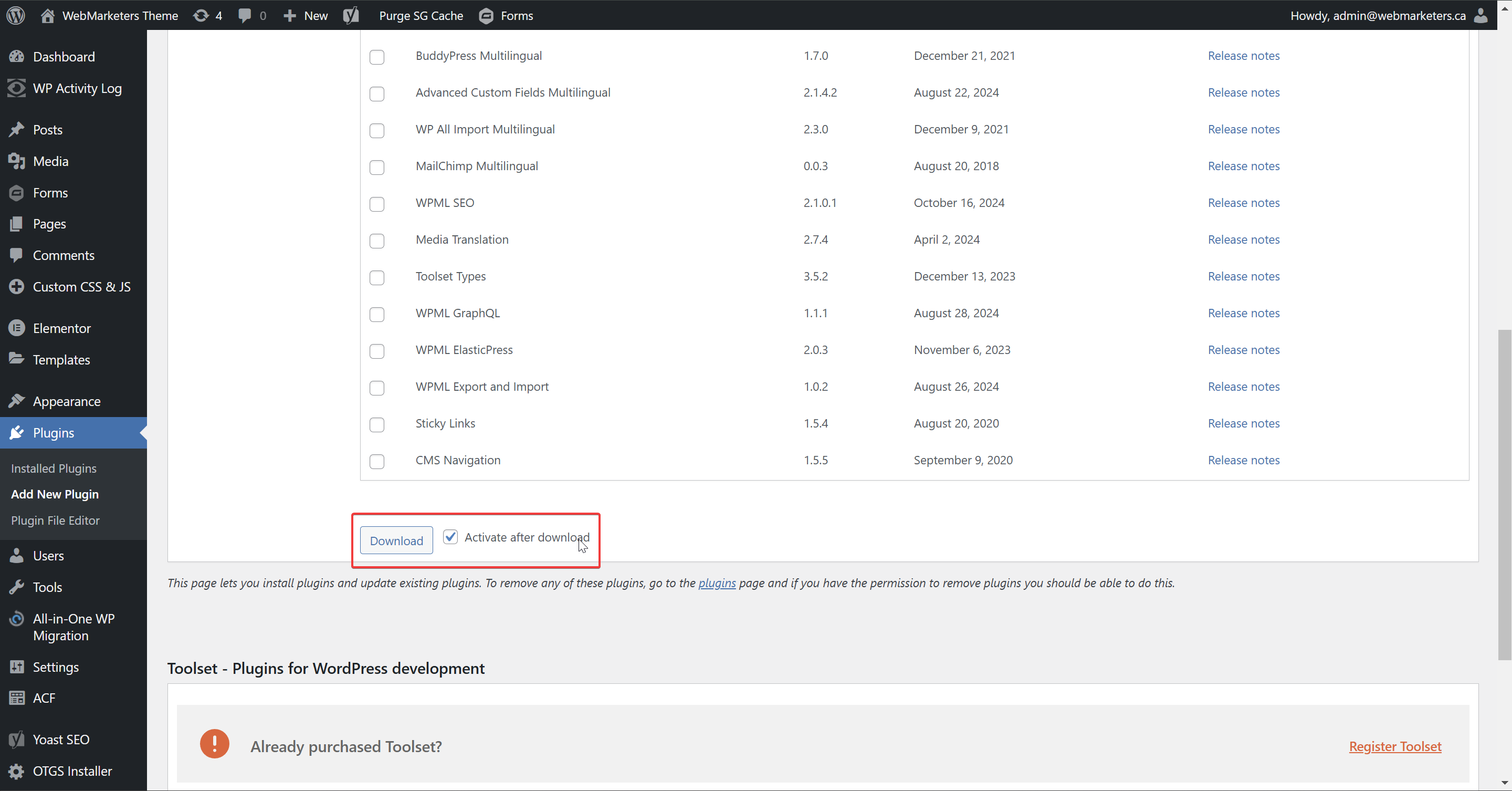Image resolution: width=1512 pixels, height=791 pixels.
Task: Open Installed Plugins submenu item
Action: point(54,468)
